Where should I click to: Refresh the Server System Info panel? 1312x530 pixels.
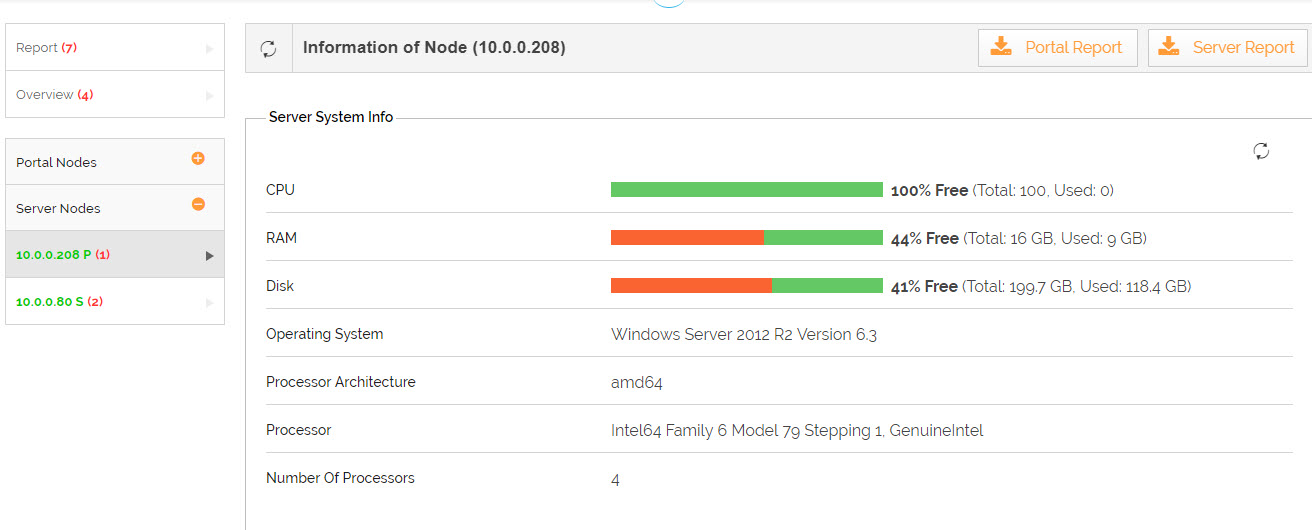[x=1261, y=151]
